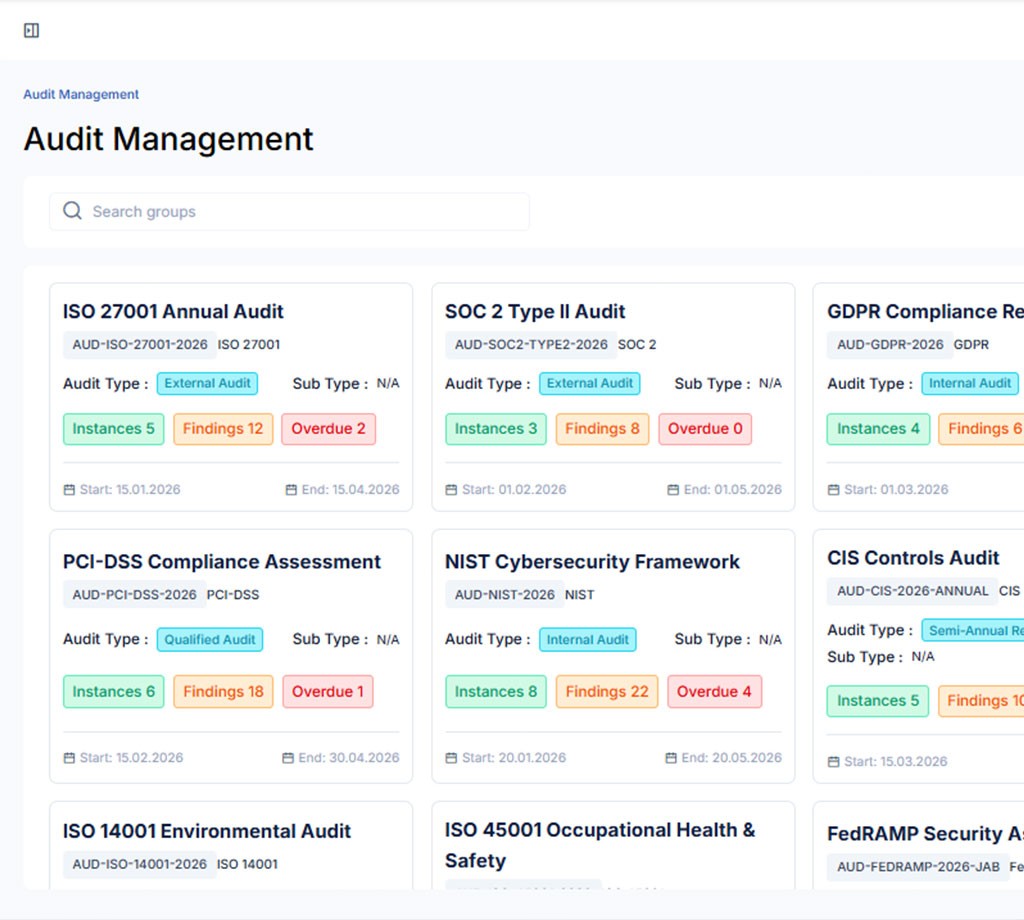The image size is (1024, 920).
Task: Click Findings 8 badge
Action: click(x=602, y=429)
